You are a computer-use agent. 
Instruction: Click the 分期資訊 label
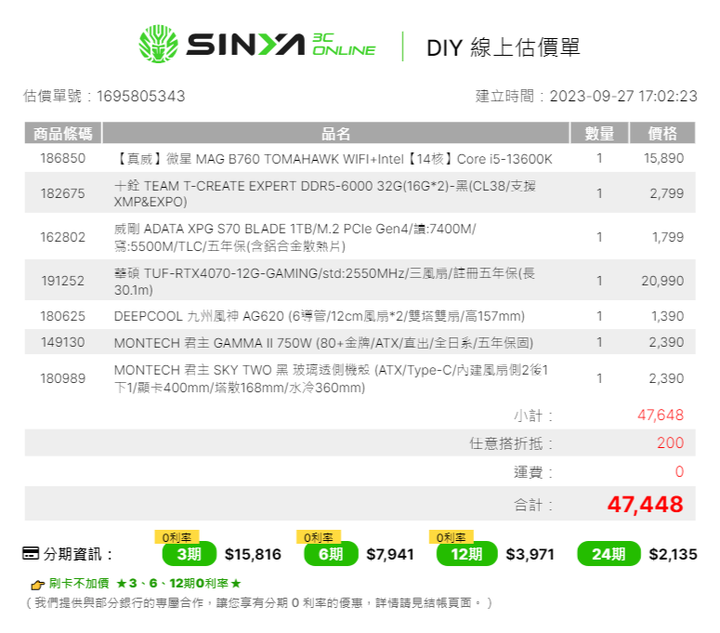(x=78, y=554)
